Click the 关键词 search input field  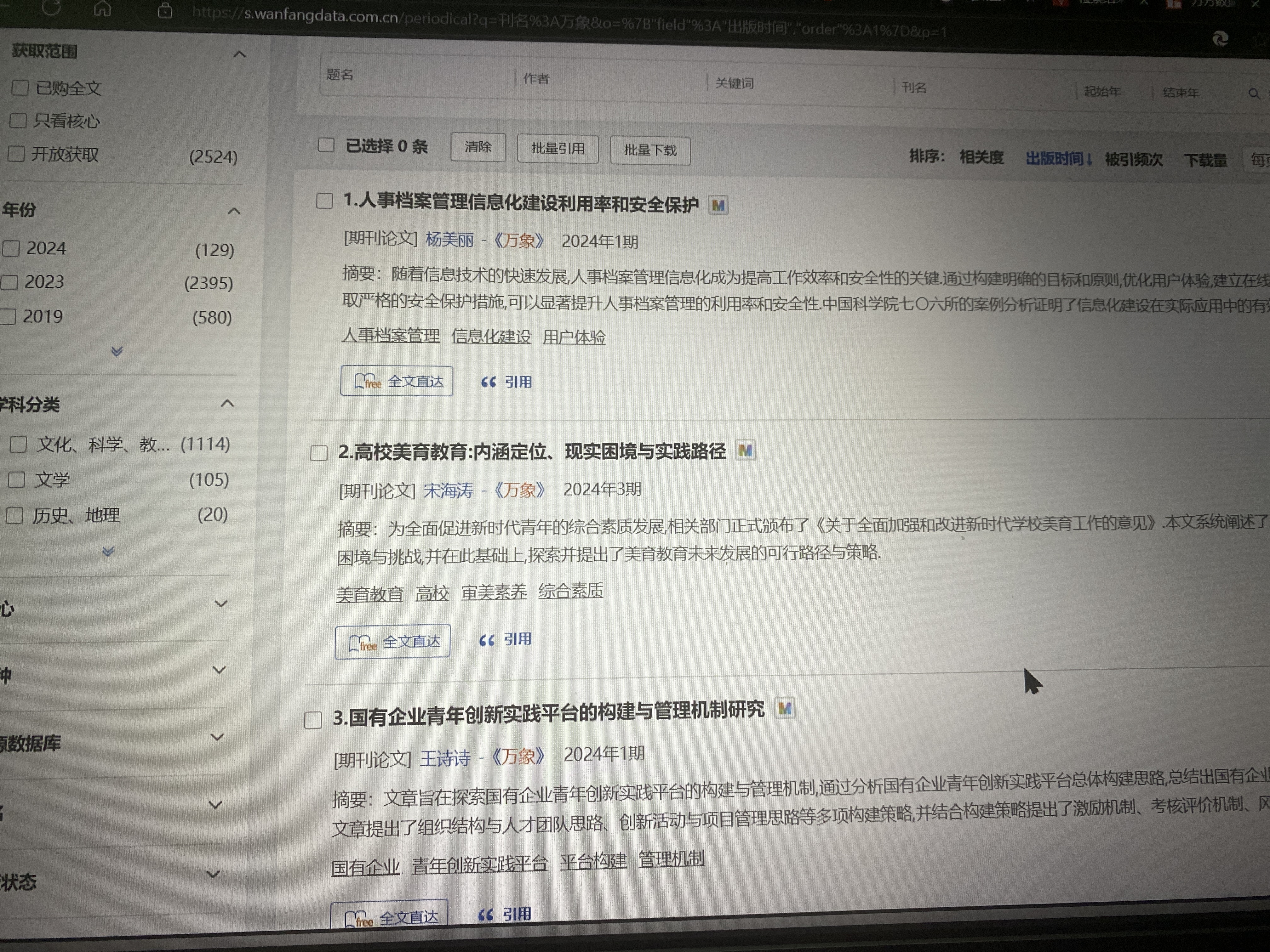pos(801,84)
